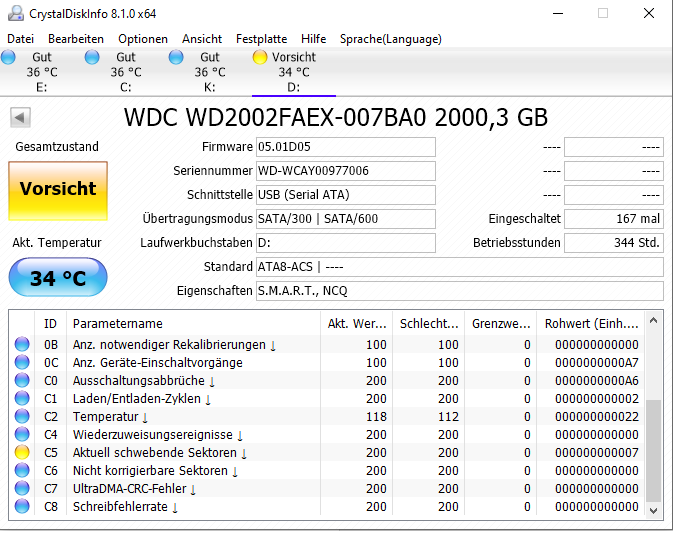Click raw value 000000000022 of Temperatur

click(597, 417)
